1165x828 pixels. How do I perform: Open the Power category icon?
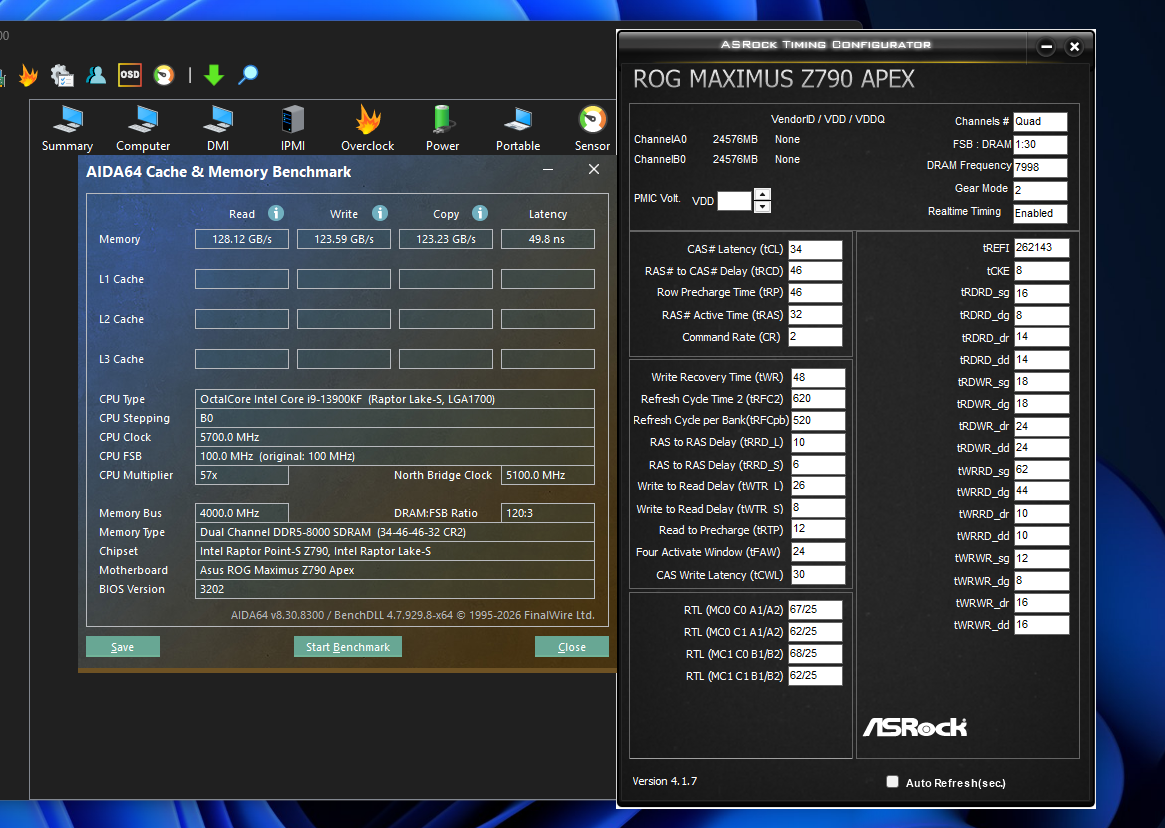[442, 128]
